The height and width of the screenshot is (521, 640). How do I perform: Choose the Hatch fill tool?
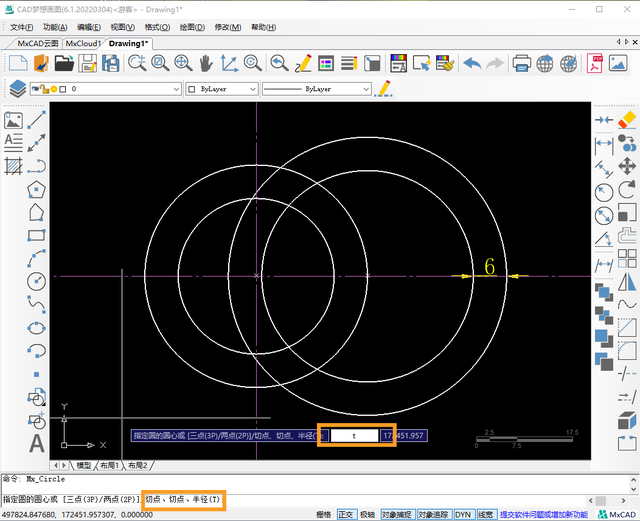(14, 166)
